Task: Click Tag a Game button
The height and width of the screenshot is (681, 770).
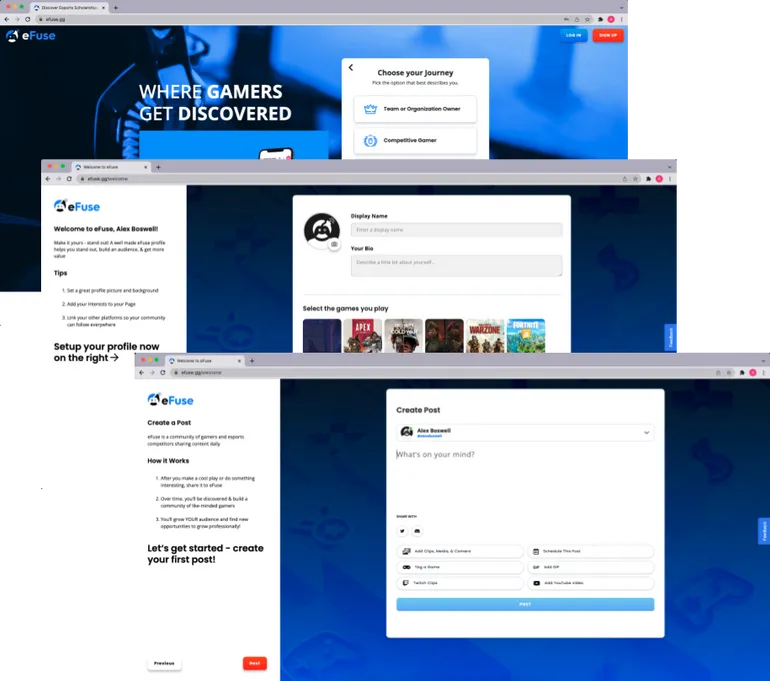Action: (460, 567)
